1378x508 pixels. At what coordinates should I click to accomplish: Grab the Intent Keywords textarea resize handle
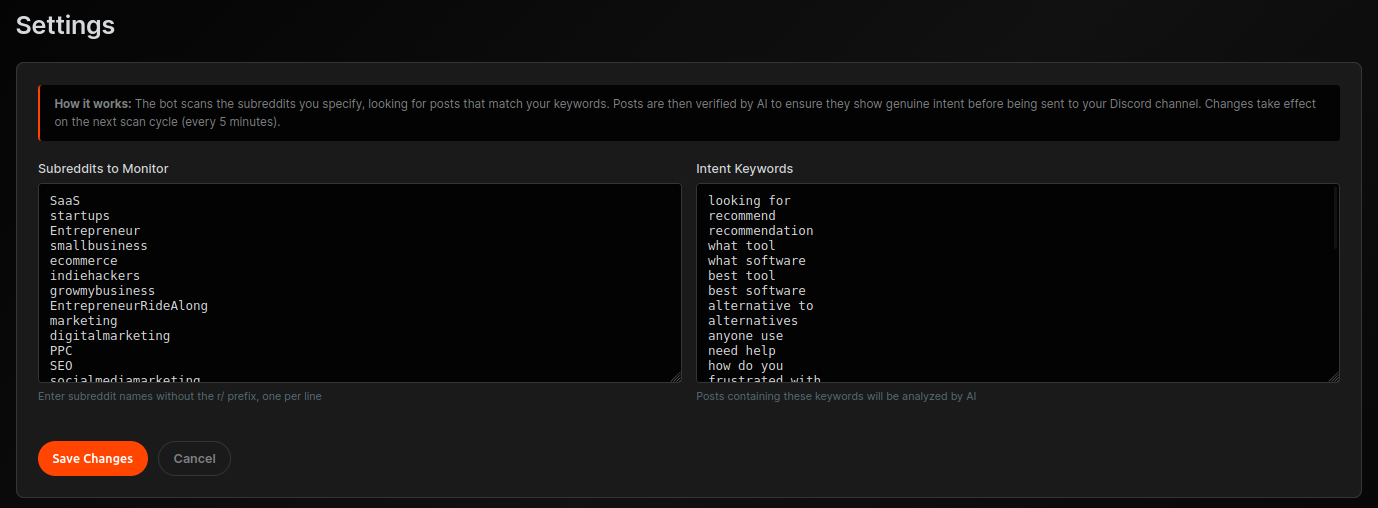point(1333,376)
